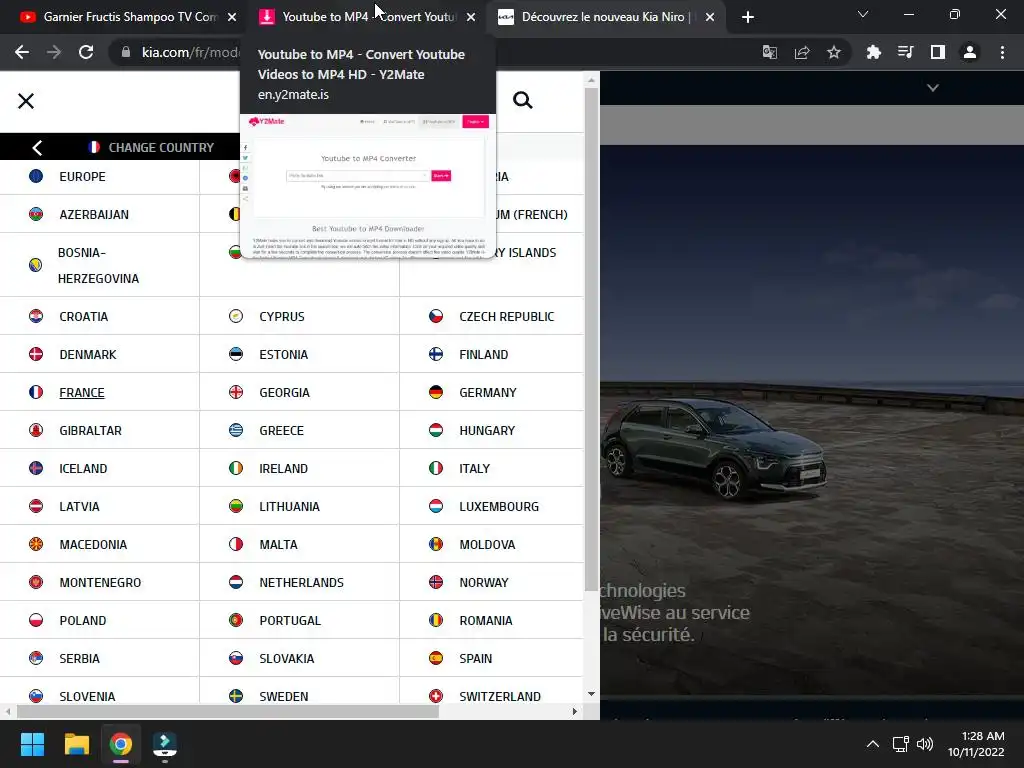
Task: Choose Montenegro country
Action: (100, 582)
